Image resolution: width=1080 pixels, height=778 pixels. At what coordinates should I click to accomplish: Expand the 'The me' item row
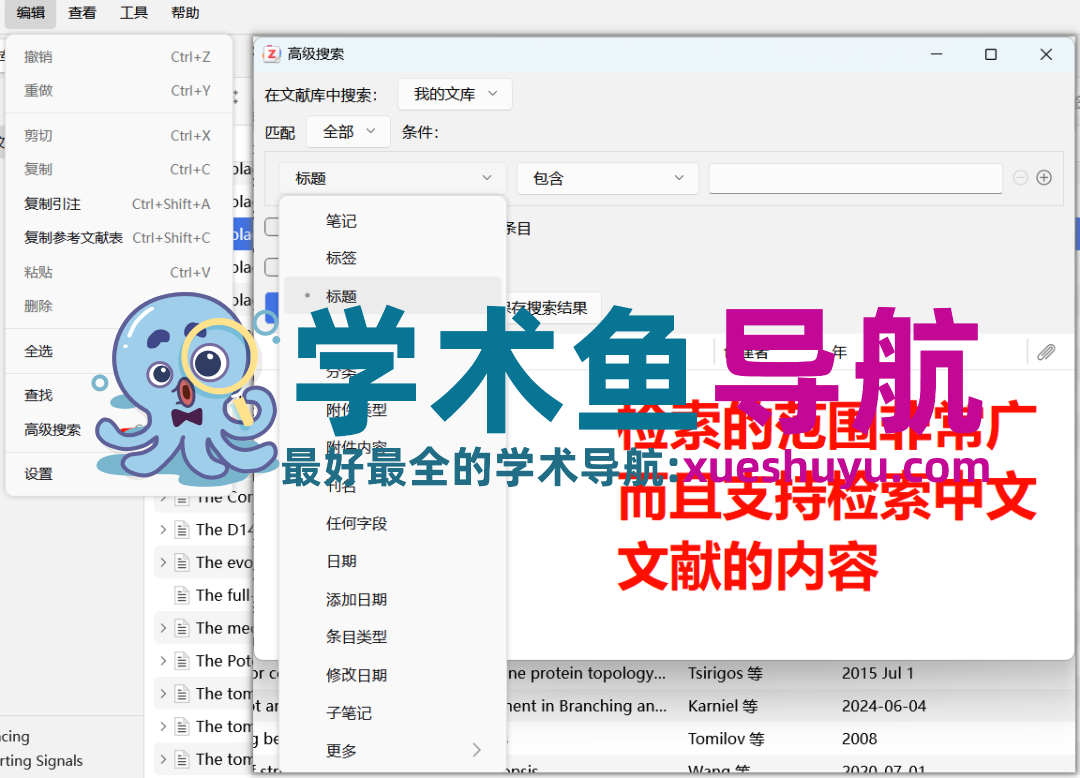pos(163,628)
